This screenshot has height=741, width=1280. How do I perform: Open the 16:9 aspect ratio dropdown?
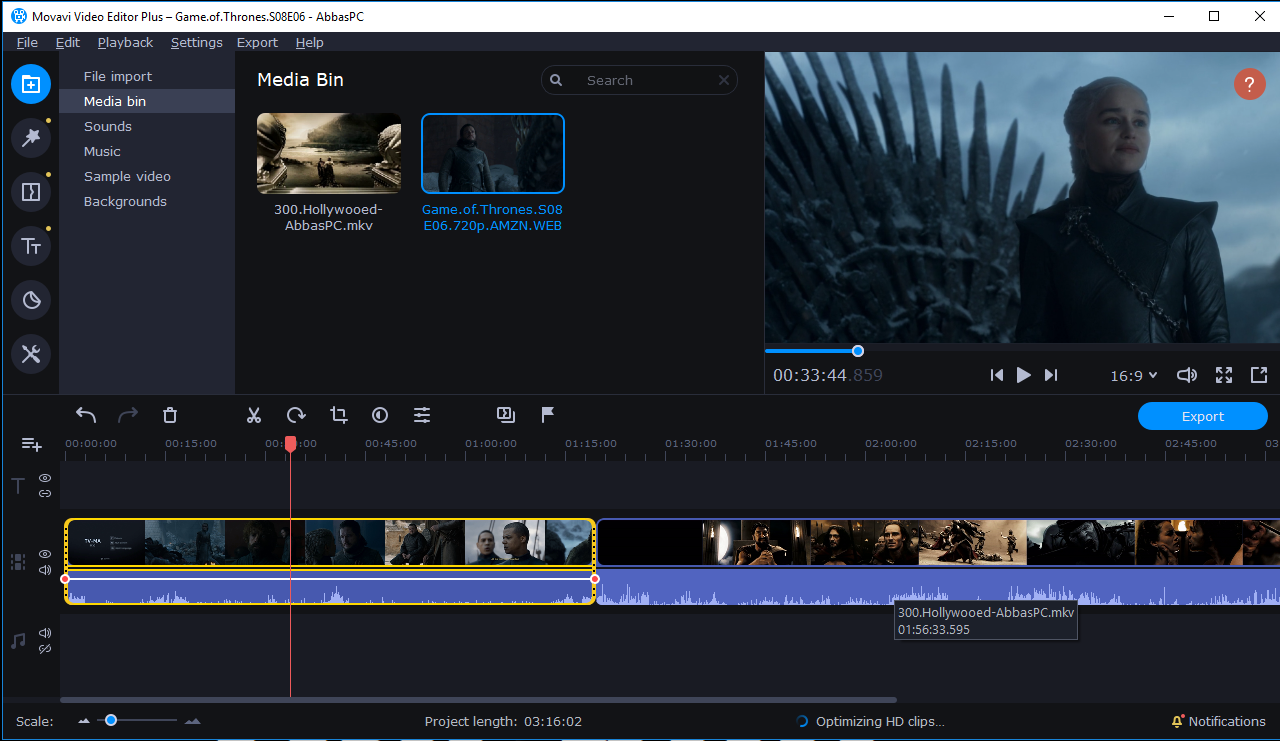[x=1134, y=376]
